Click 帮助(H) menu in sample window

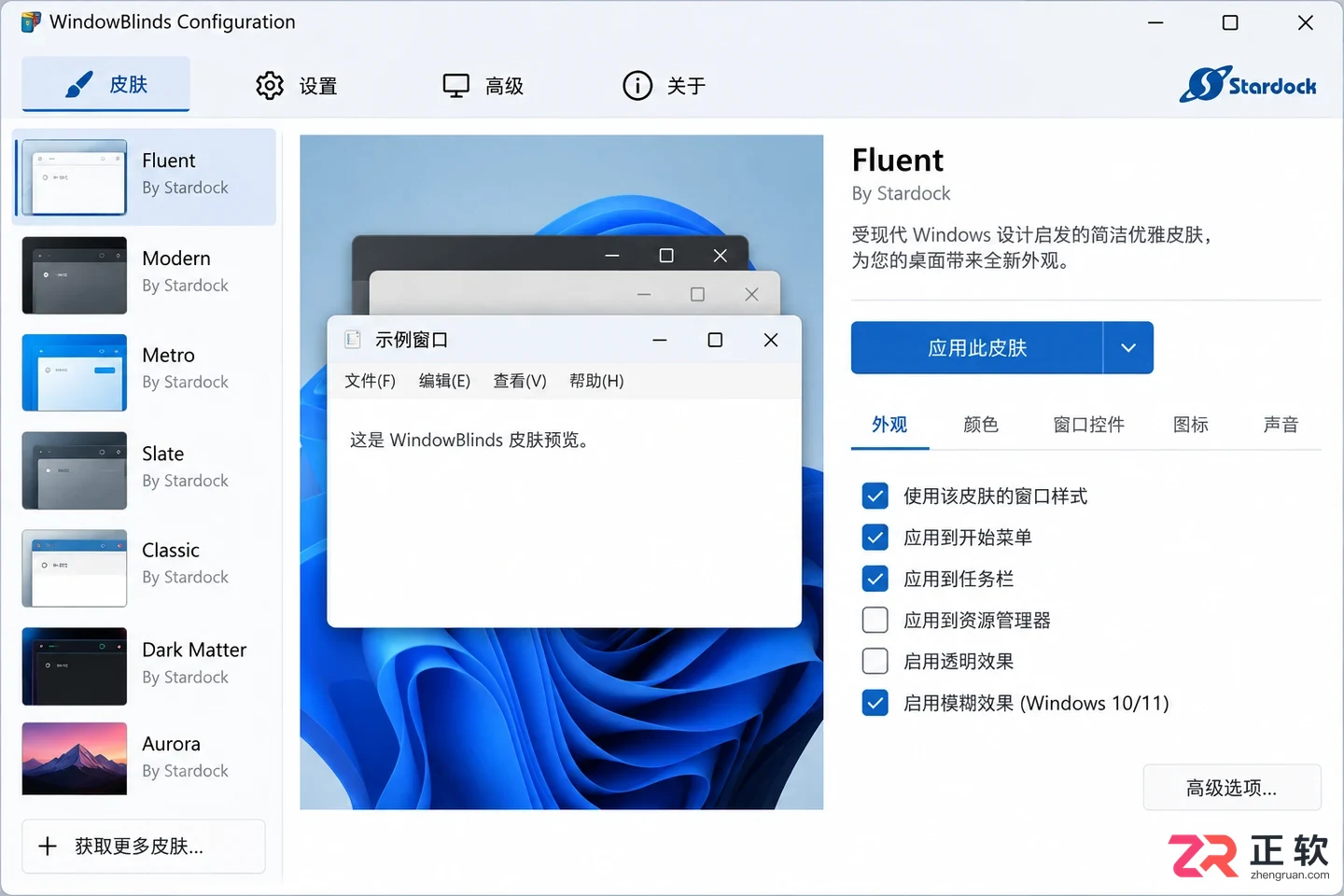click(x=596, y=381)
